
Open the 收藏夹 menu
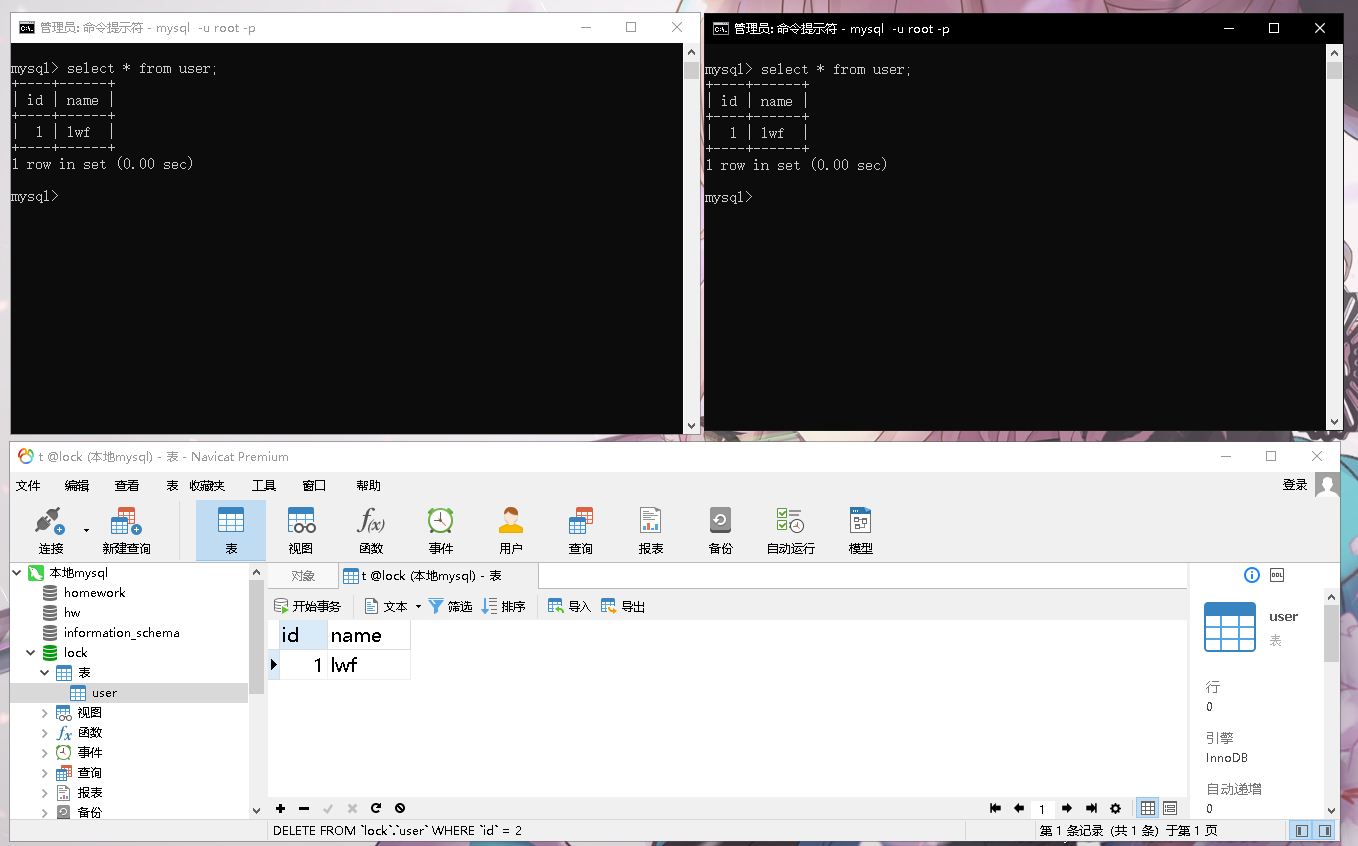click(206, 485)
